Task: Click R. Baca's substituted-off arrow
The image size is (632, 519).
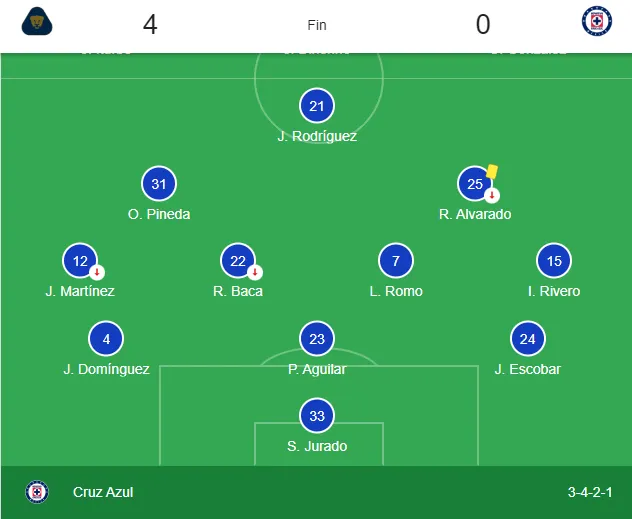Action: click(x=255, y=272)
